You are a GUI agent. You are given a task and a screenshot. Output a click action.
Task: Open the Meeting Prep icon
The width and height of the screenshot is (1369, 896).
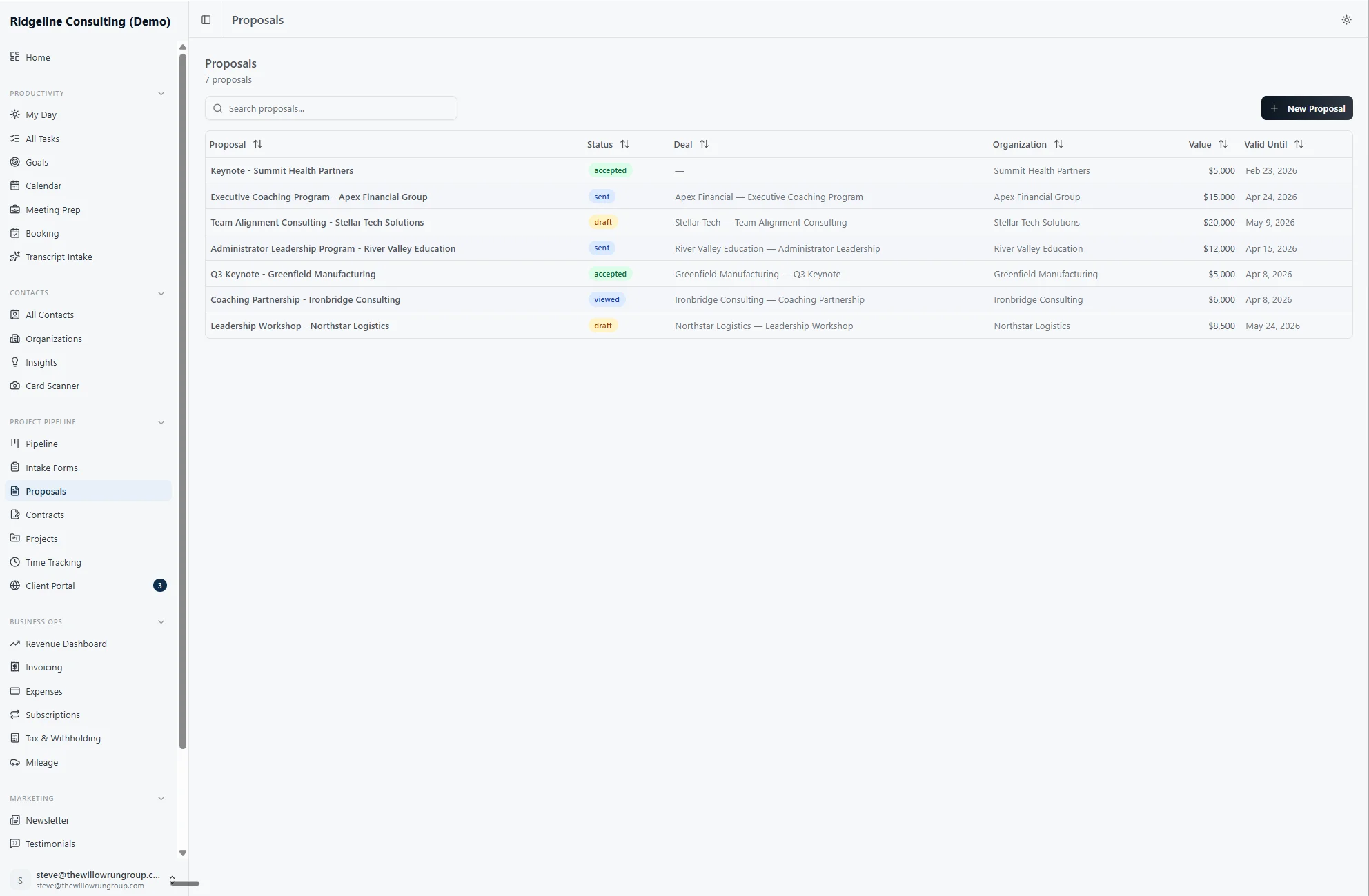(x=14, y=209)
